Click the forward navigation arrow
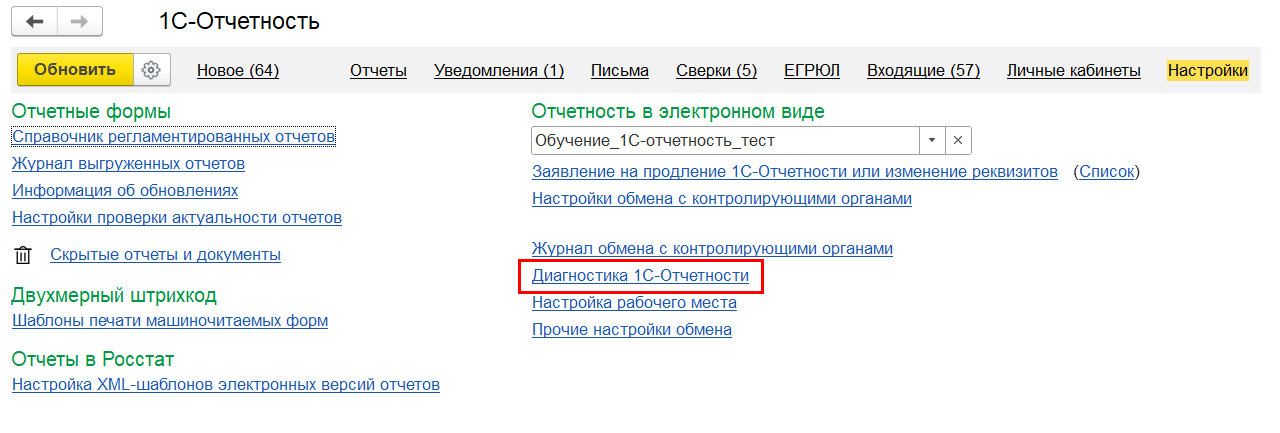The image size is (1280, 433). click(x=80, y=21)
